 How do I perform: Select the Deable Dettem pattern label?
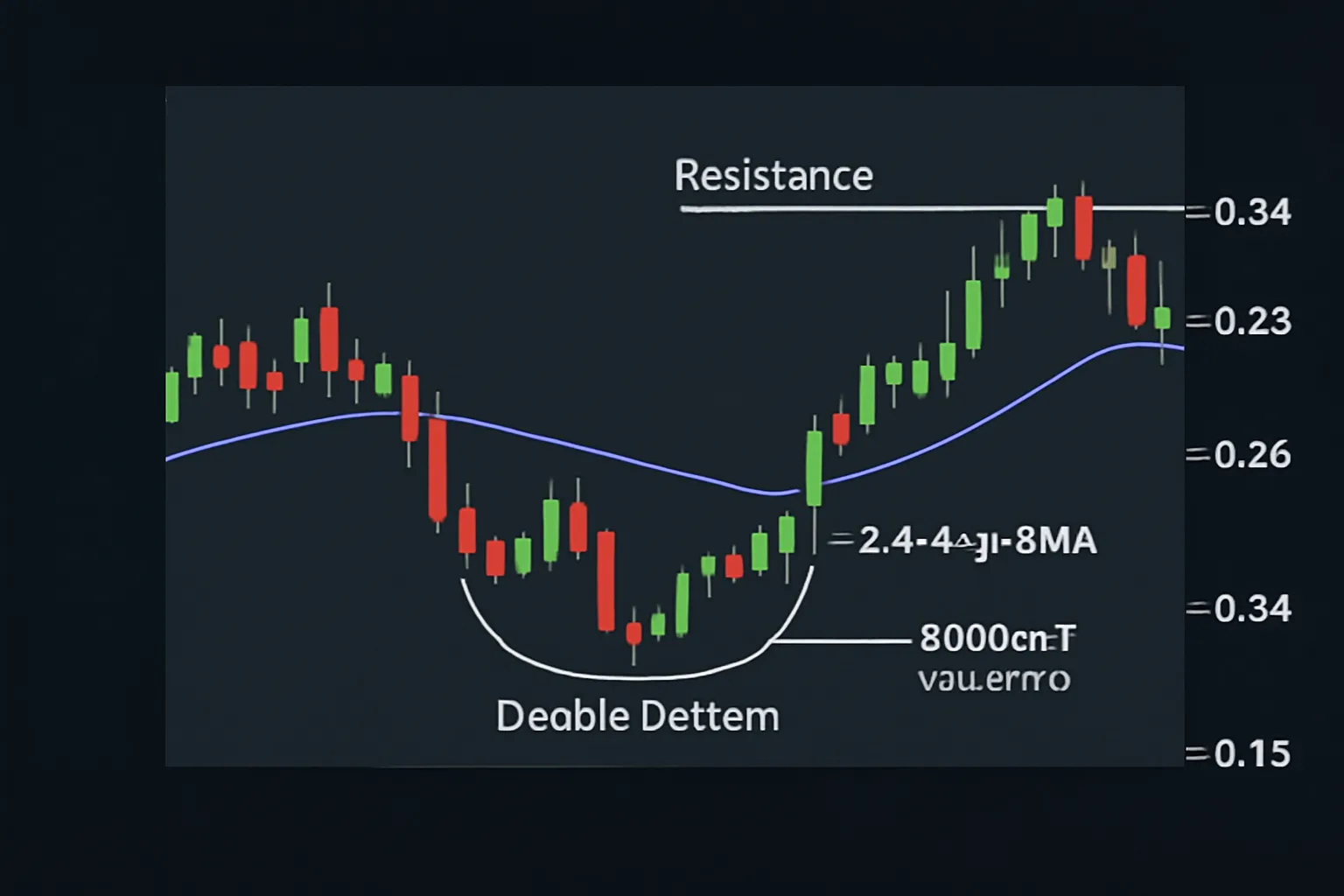point(637,717)
